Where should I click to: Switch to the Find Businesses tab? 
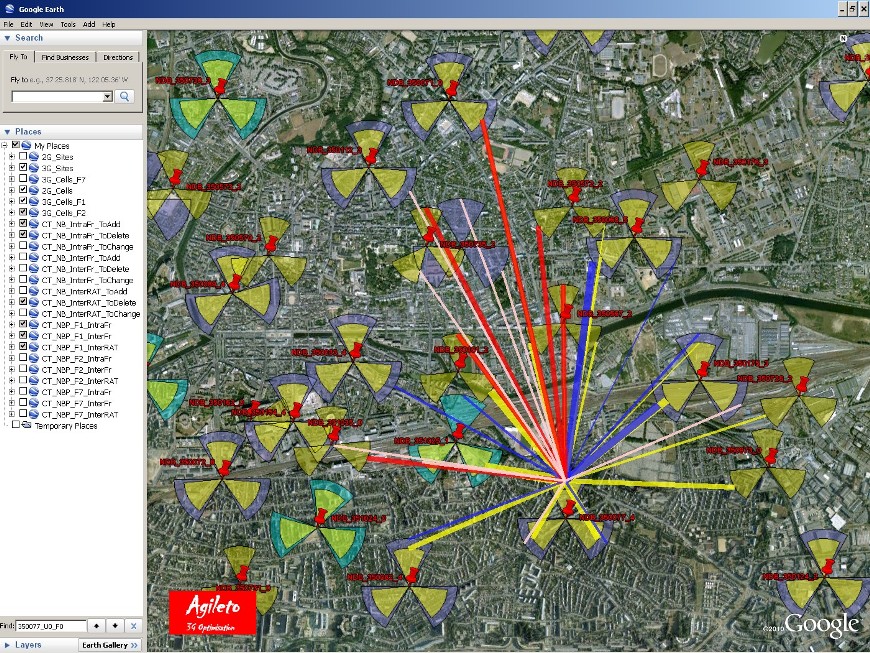[x=68, y=57]
